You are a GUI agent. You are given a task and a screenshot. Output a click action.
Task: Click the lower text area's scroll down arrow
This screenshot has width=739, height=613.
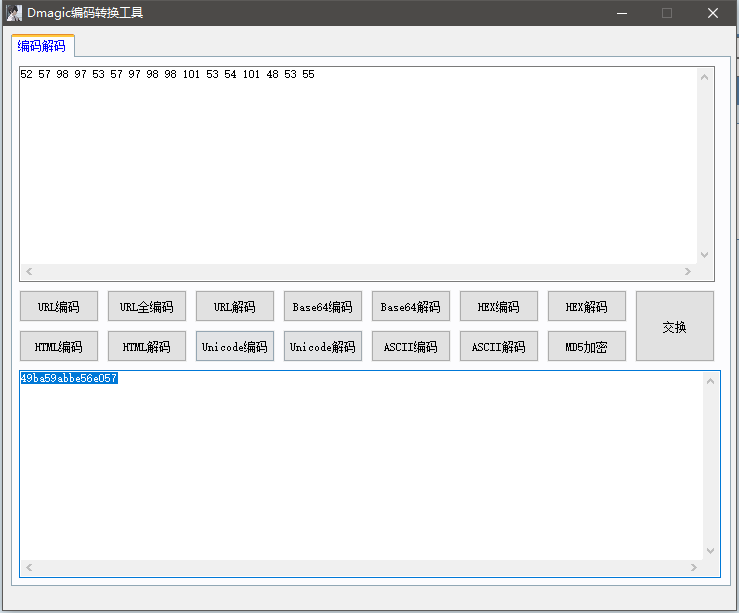click(711, 551)
